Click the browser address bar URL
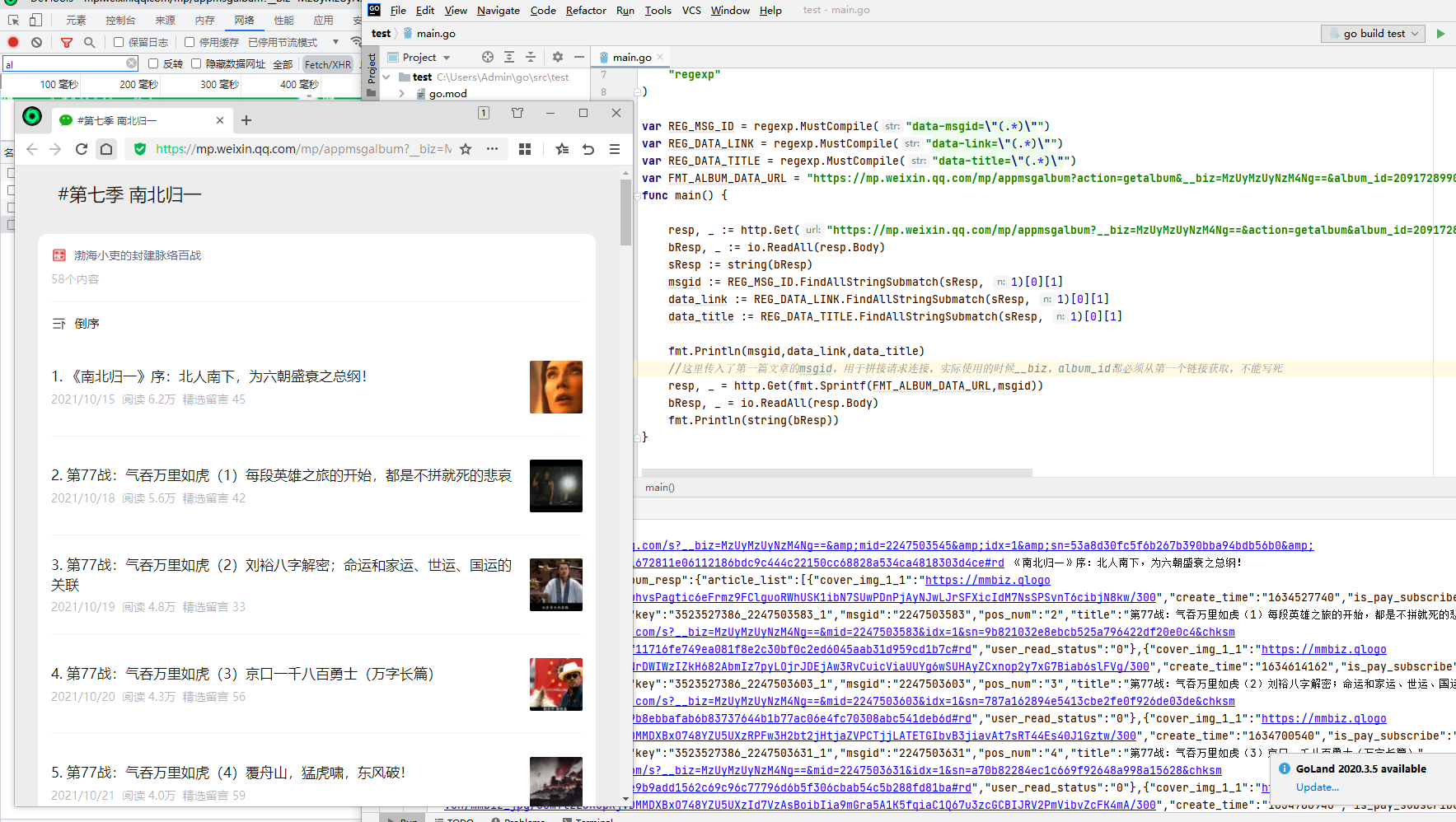Screen dimensions: 1456x822 coord(303,149)
